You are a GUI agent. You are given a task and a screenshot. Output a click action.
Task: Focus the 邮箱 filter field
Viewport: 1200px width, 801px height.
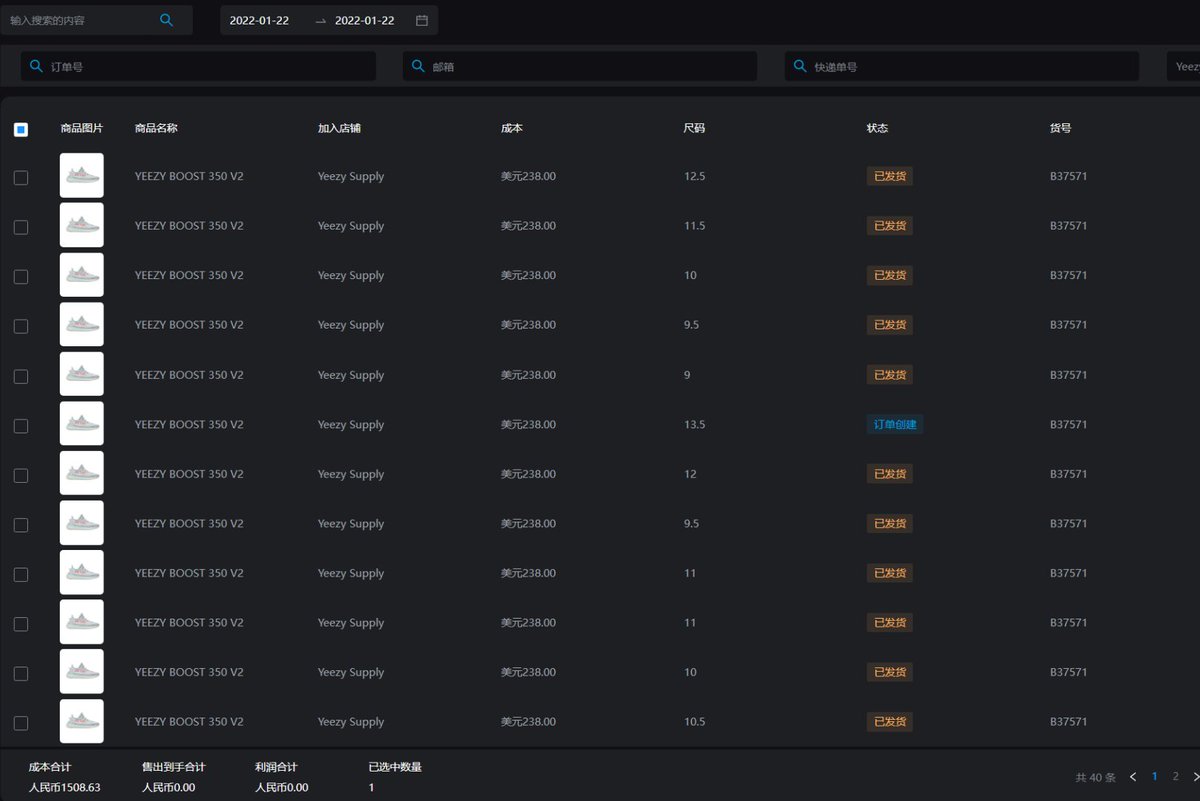(580, 66)
